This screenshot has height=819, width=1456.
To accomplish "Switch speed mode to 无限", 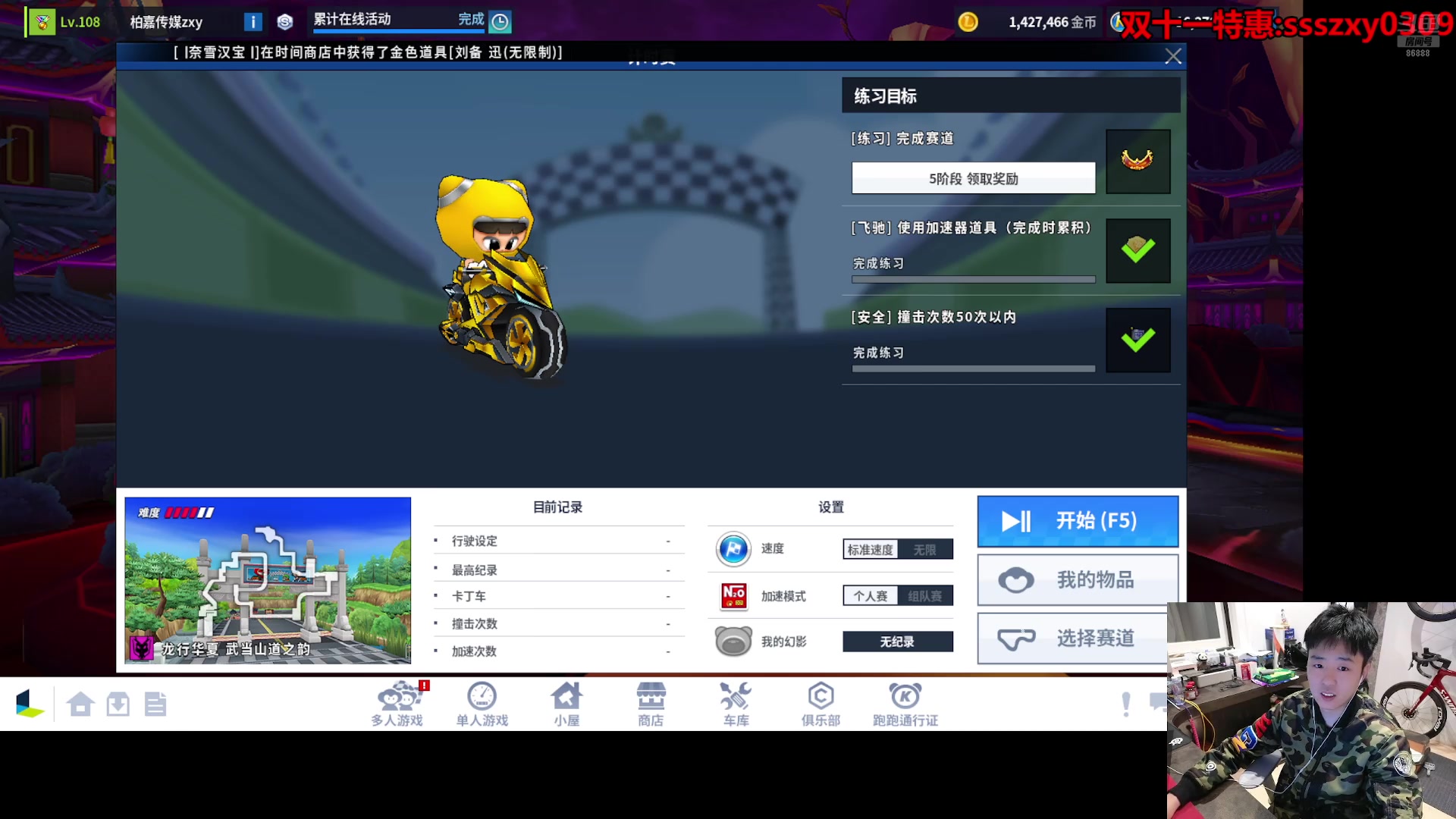I will click(x=927, y=549).
